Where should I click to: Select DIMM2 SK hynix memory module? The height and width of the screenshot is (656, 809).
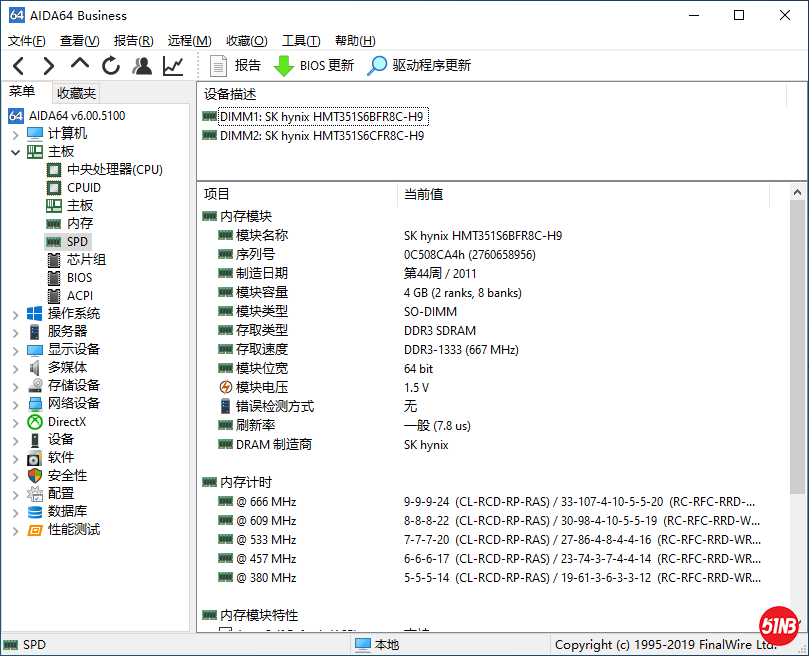[320, 136]
